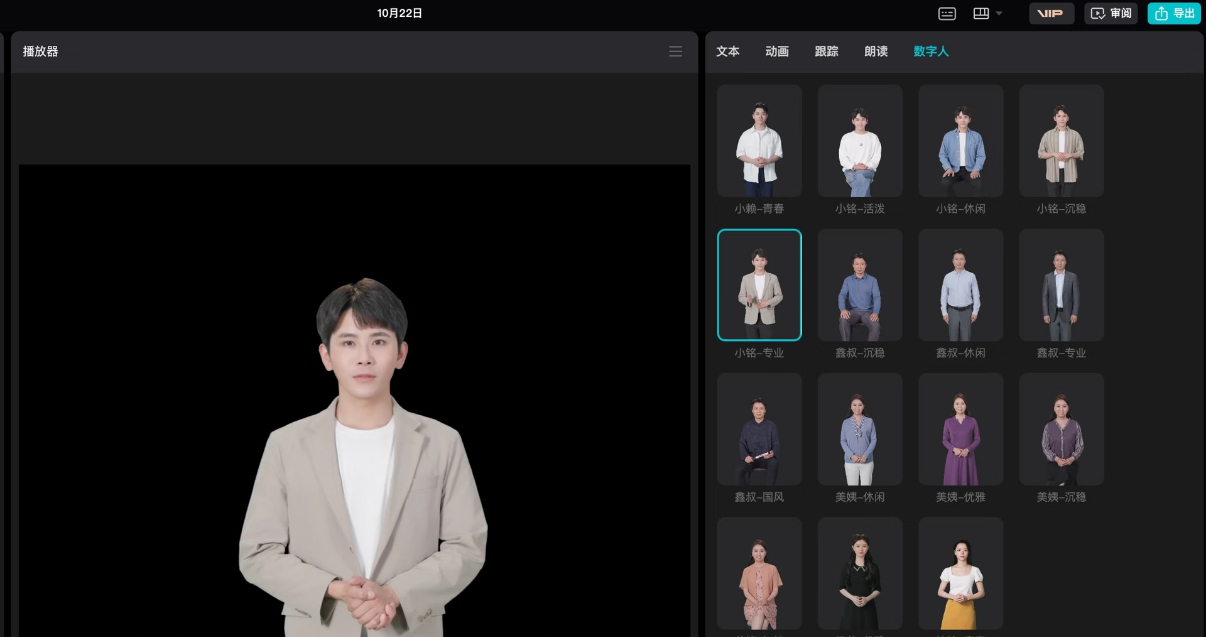Select the 小铭-活泼 avatar thumbnail

[860, 141]
